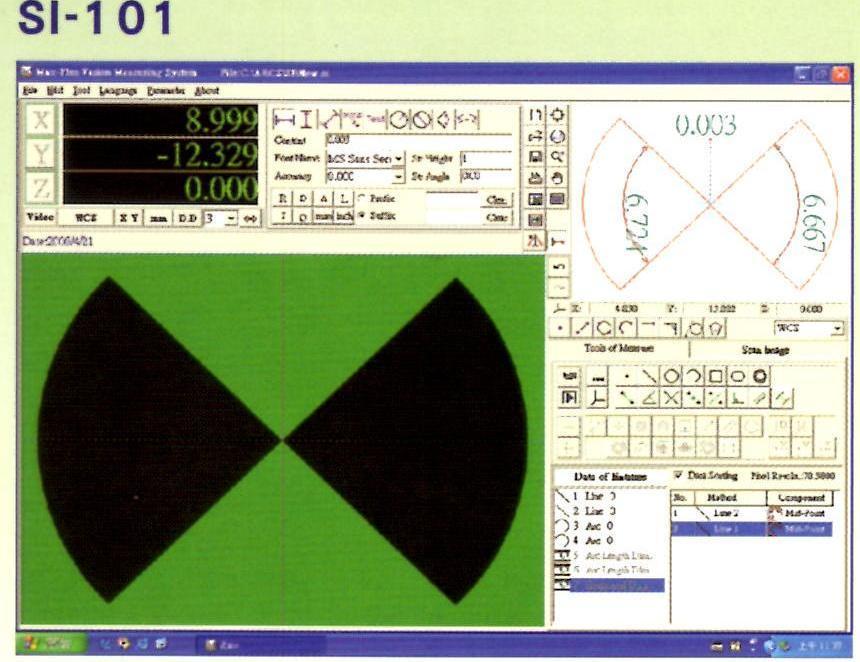
Task: Click the arc measurement tool icon
Action: [693, 377]
